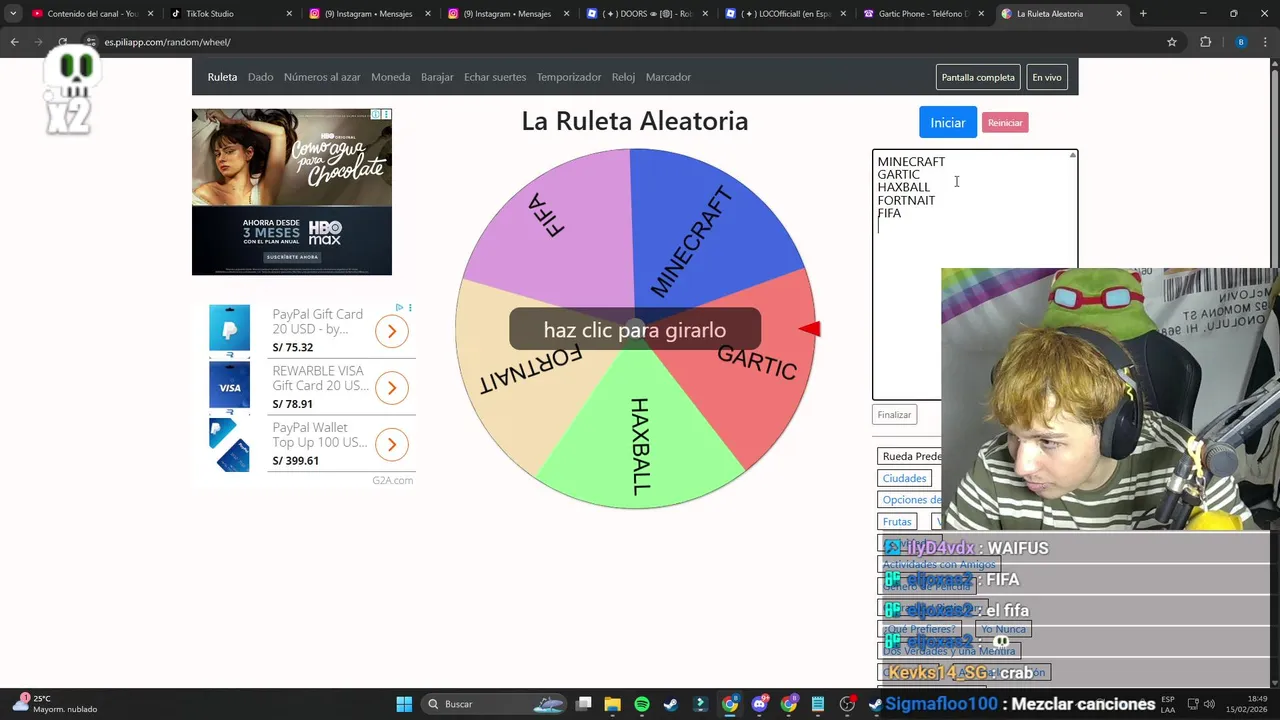This screenshot has height=720, width=1280.
Task: Click the FORTNAIT line in entries list
Action: 906,200
